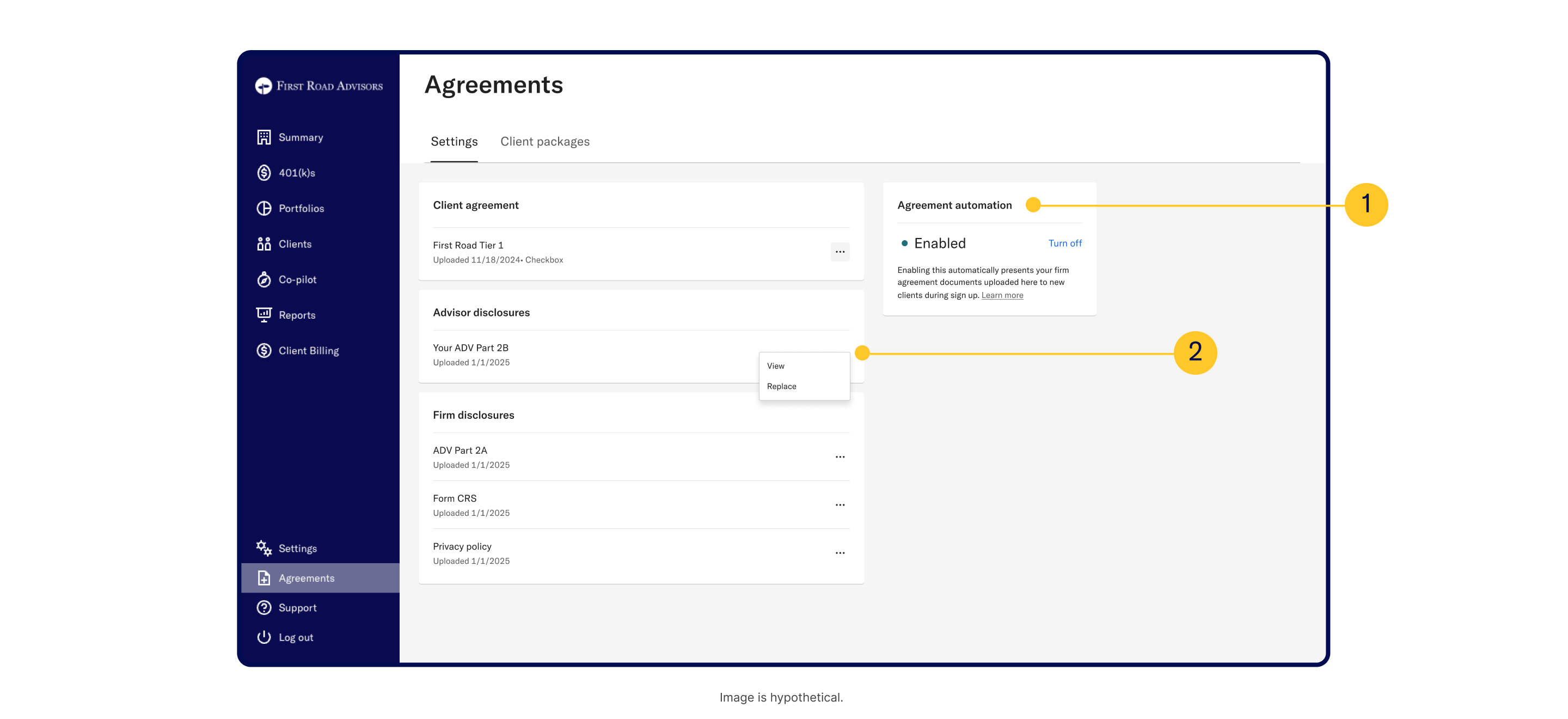
Task: Open the Clients page label
Action: tap(295, 244)
